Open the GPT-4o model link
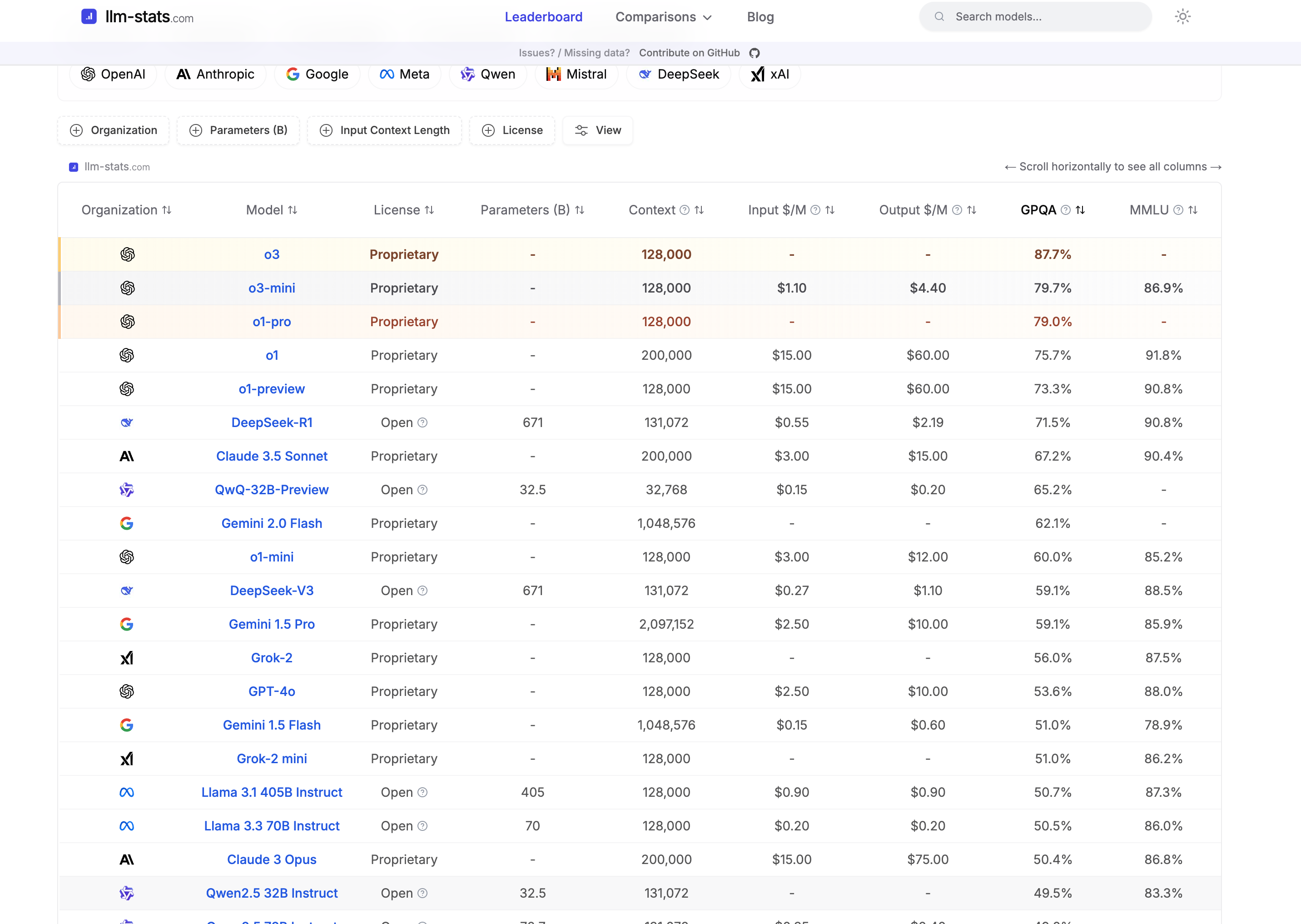The width and height of the screenshot is (1301, 924). (x=272, y=691)
